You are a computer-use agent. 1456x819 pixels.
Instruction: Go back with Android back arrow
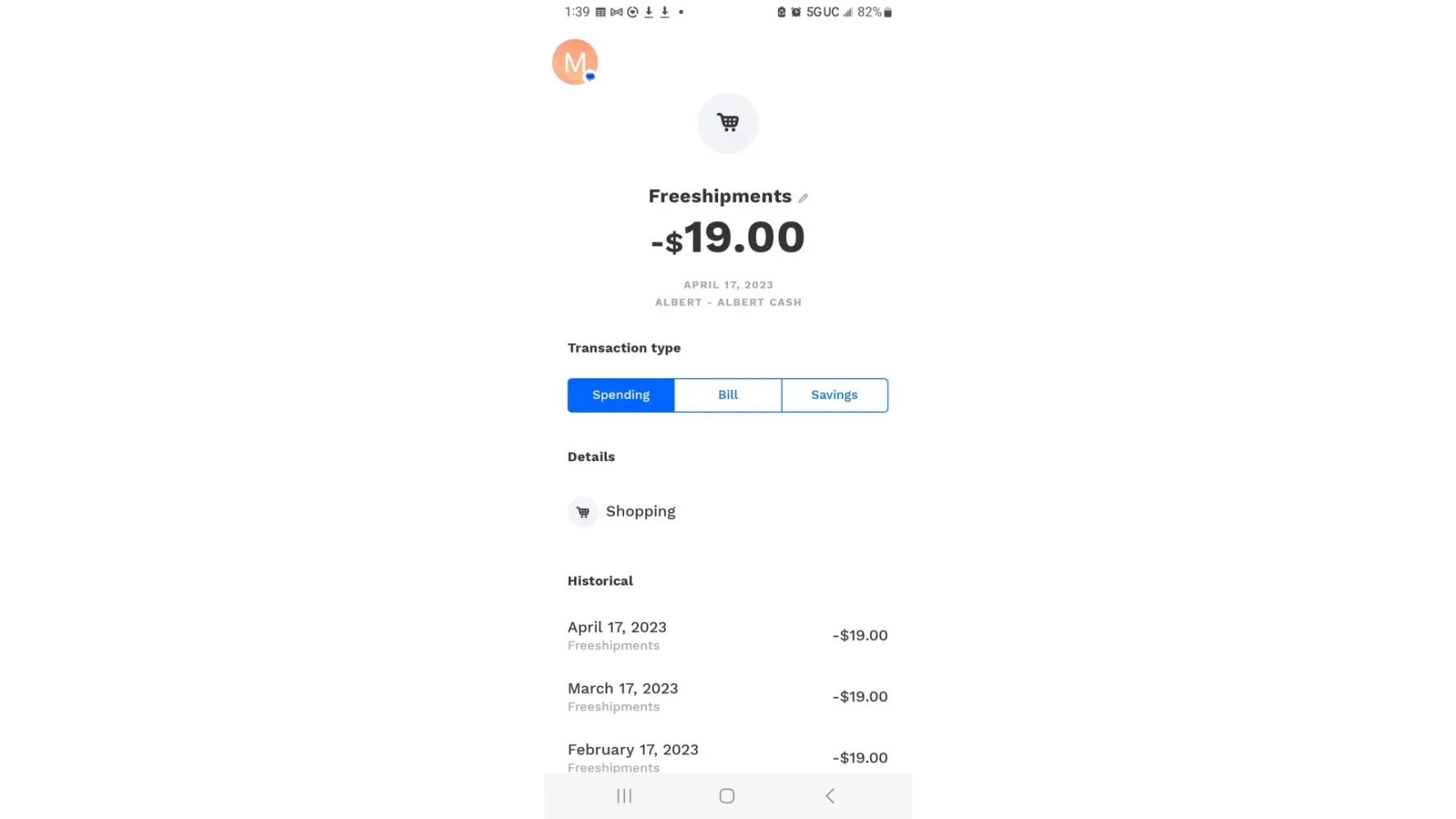[x=830, y=796]
